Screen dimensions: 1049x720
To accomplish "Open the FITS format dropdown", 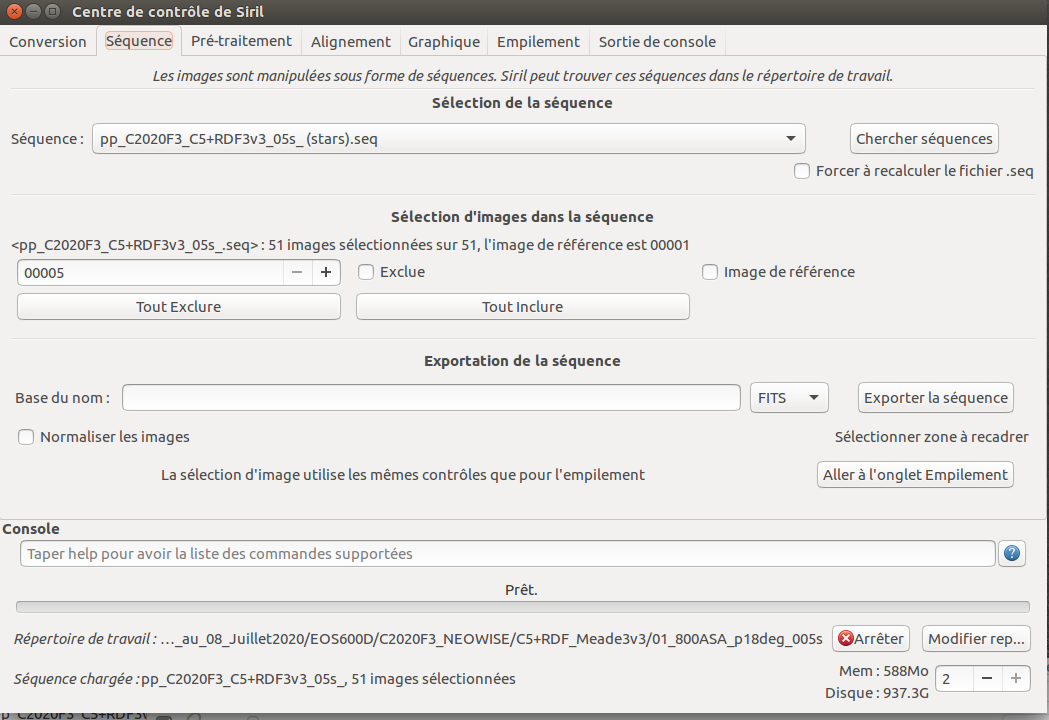I will (x=789, y=397).
